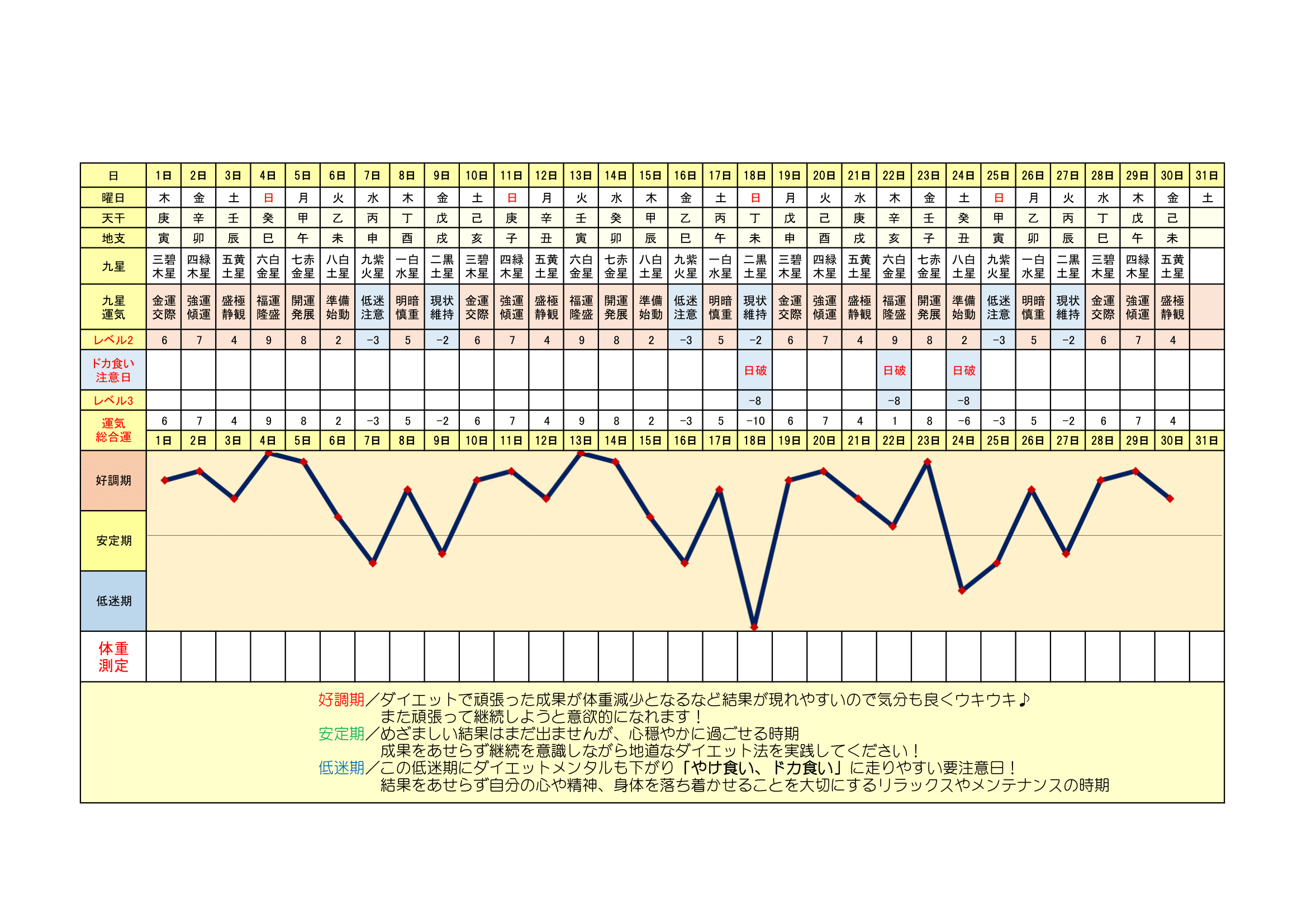Click the 曜日 row header
This screenshot has width=1307, height=924.
tap(113, 198)
